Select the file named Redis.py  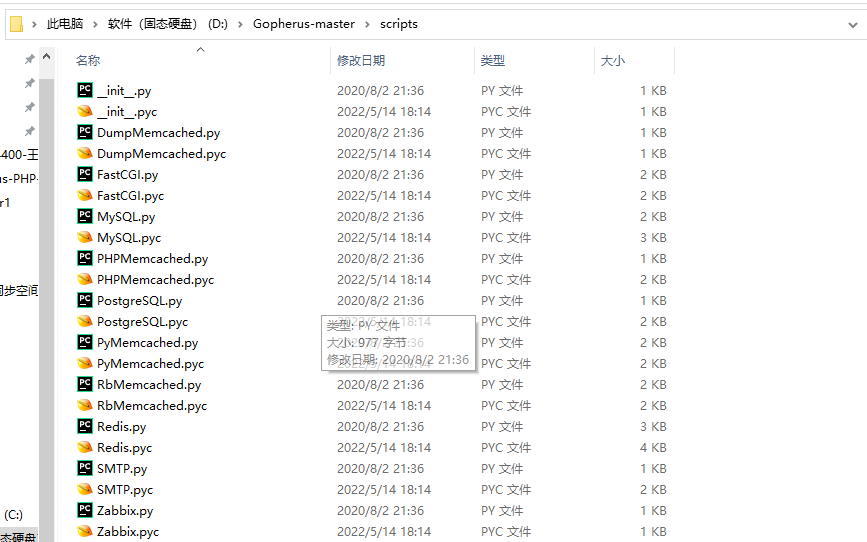click(121, 427)
